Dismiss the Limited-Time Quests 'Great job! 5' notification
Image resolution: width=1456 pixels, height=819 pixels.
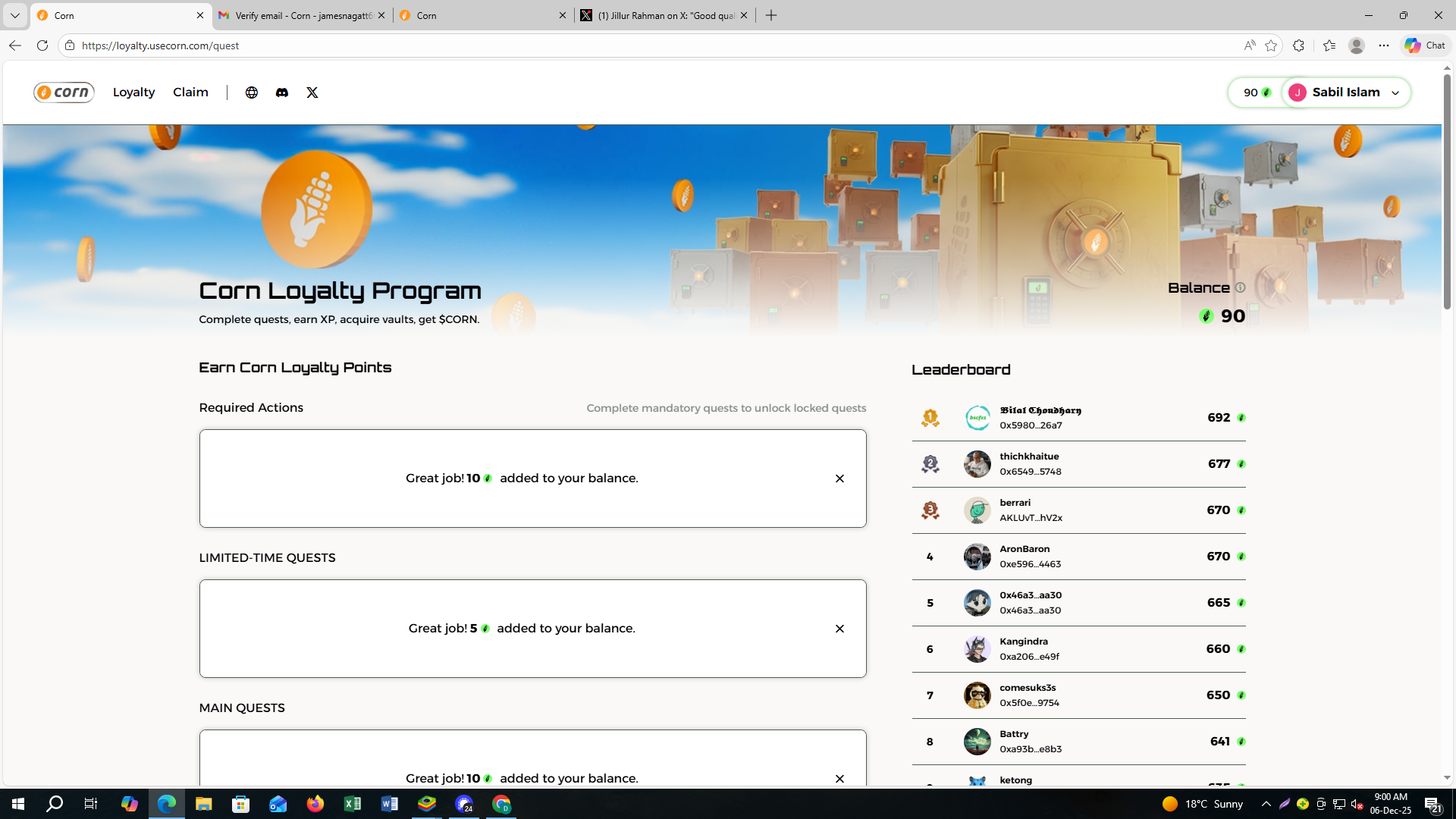839,629
